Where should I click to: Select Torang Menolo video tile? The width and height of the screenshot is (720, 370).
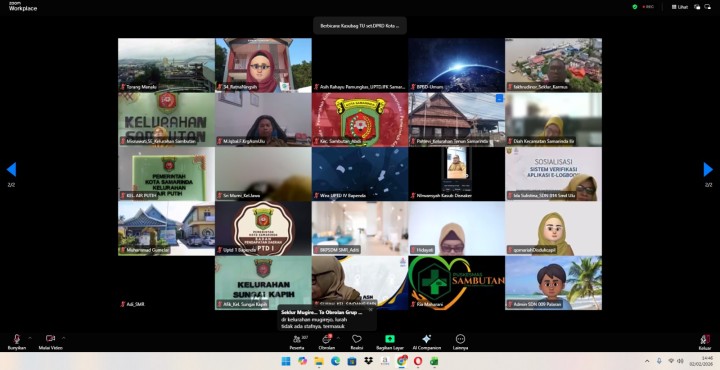click(x=166, y=65)
